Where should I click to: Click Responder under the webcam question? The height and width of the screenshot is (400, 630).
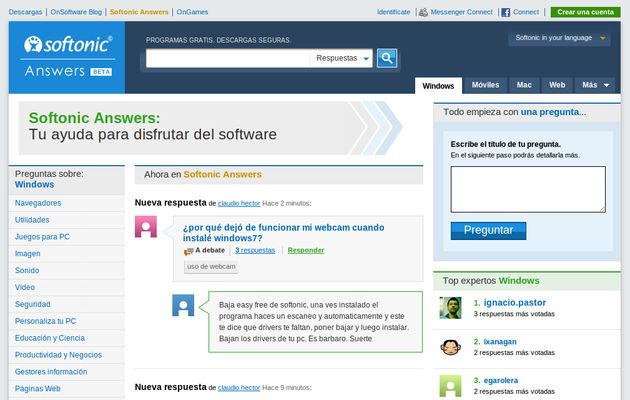(x=306, y=250)
